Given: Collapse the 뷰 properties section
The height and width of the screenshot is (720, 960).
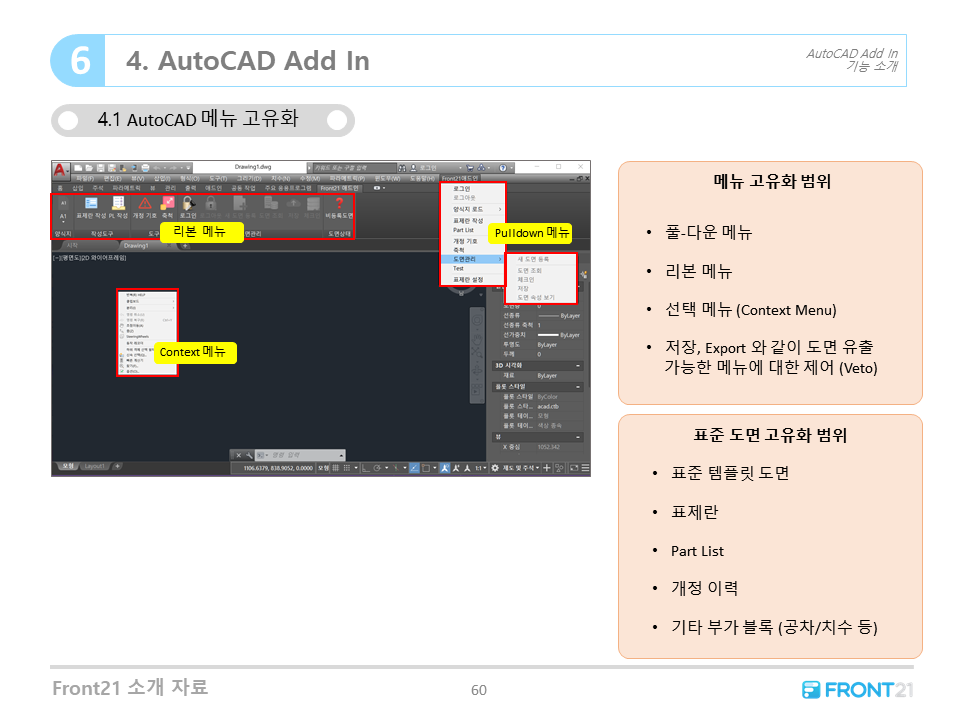Looking at the screenshot, I should click(x=578, y=437).
